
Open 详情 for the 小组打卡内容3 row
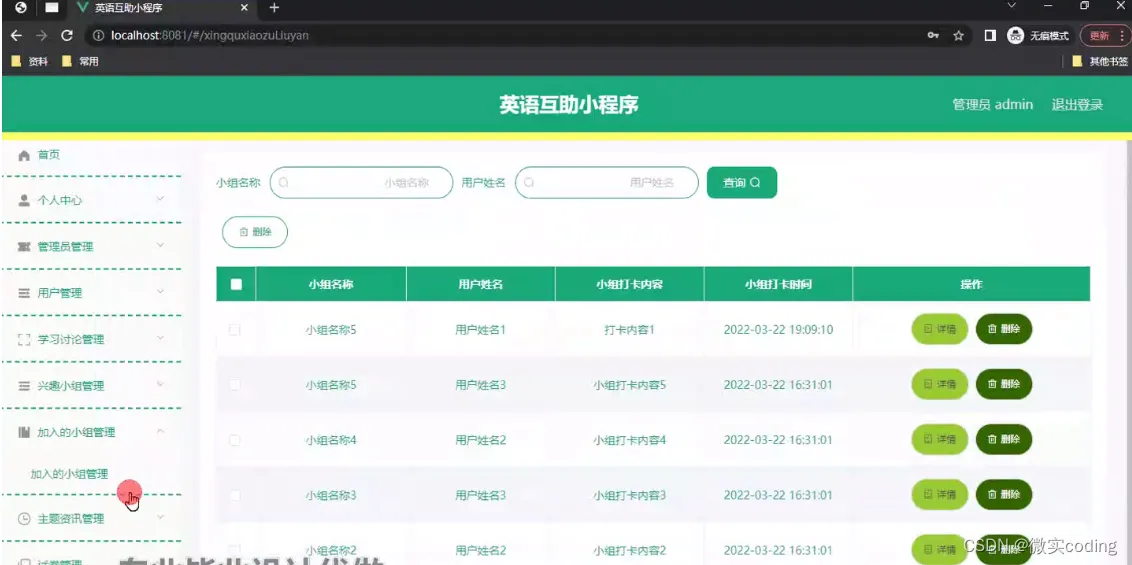pos(940,494)
